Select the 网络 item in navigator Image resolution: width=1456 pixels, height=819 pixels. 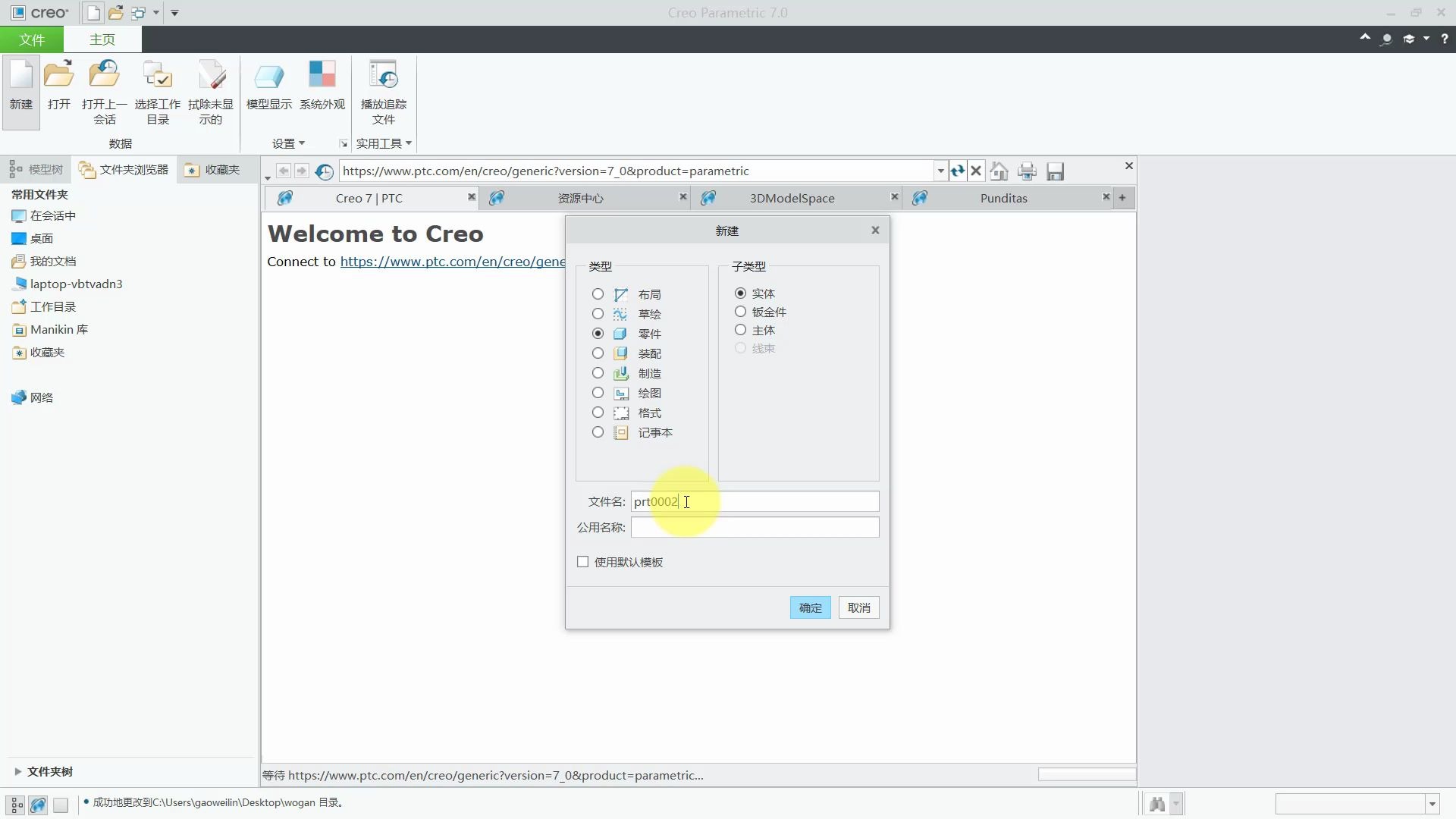[x=32, y=398]
